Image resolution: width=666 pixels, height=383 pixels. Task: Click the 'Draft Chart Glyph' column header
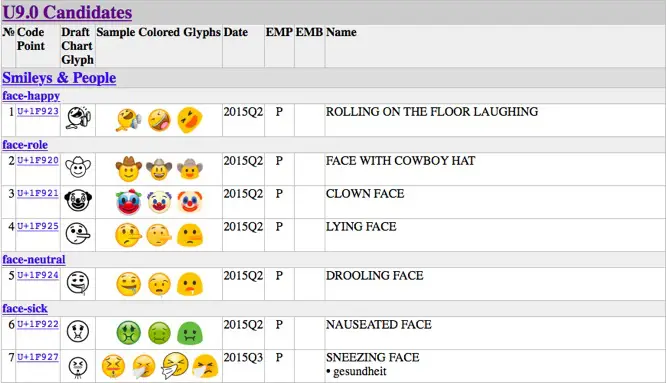(77, 46)
